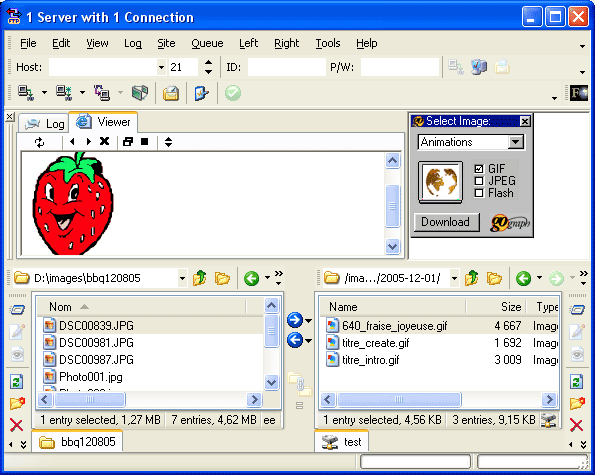Click the queue envelope icon in the toolbar
This screenshot has height=475, width=595.
pyautogui.click(x=171, y=93)
